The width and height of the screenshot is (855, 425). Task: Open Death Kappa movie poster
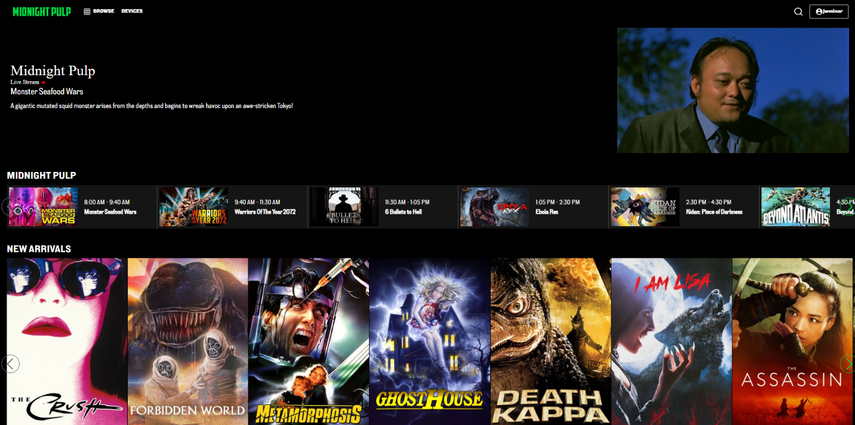[551, 341]
